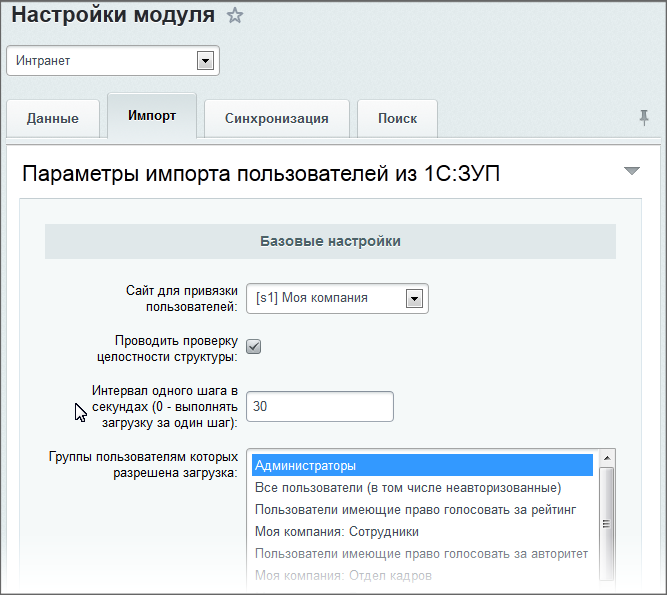This screenshot has width=667, height=596.
Task: Switch to the Данные tab
Action: click(53, 119)
